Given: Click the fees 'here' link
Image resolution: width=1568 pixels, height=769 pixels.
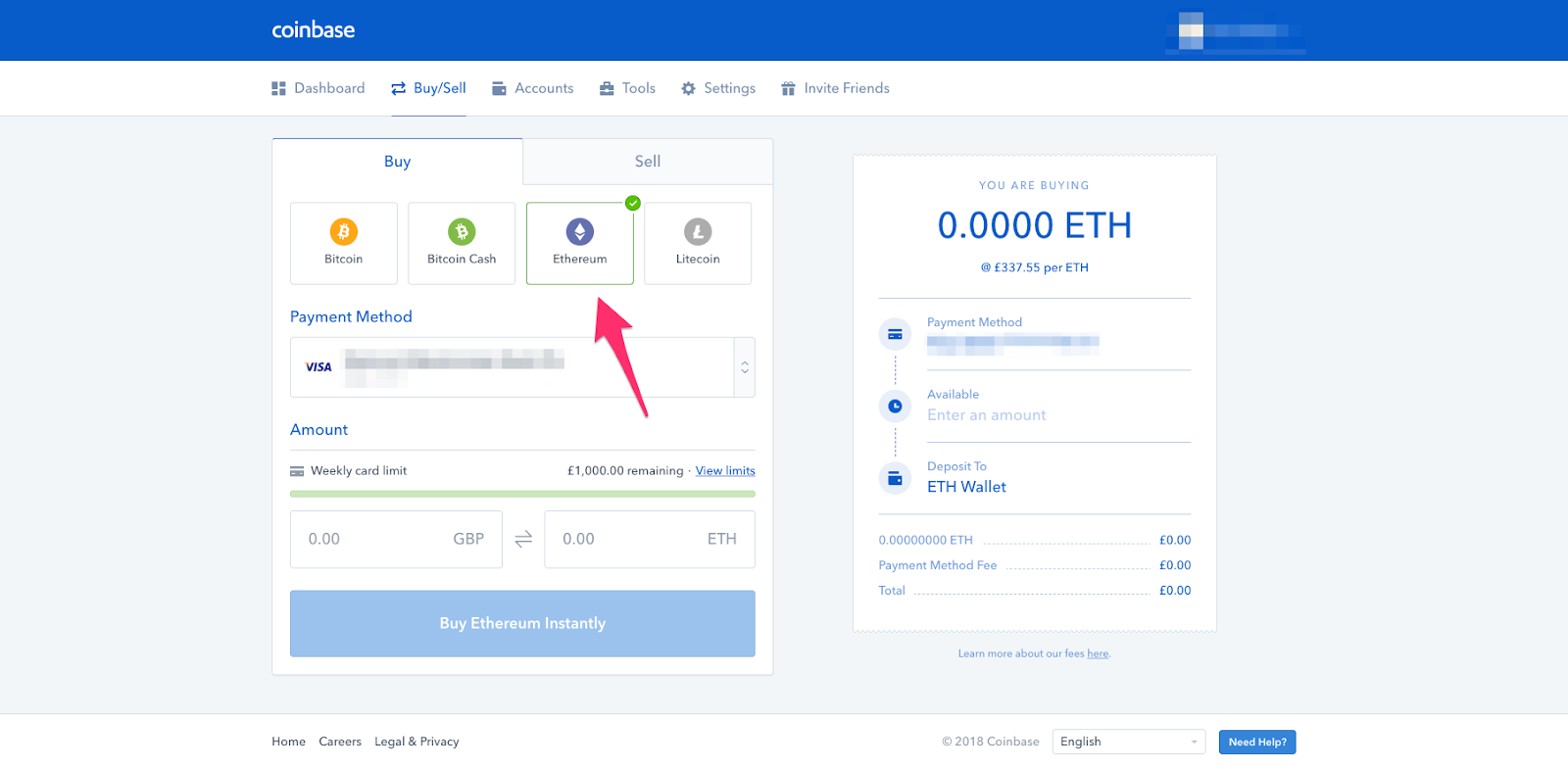Looking at the screenshot, I should click(1098, 653).
